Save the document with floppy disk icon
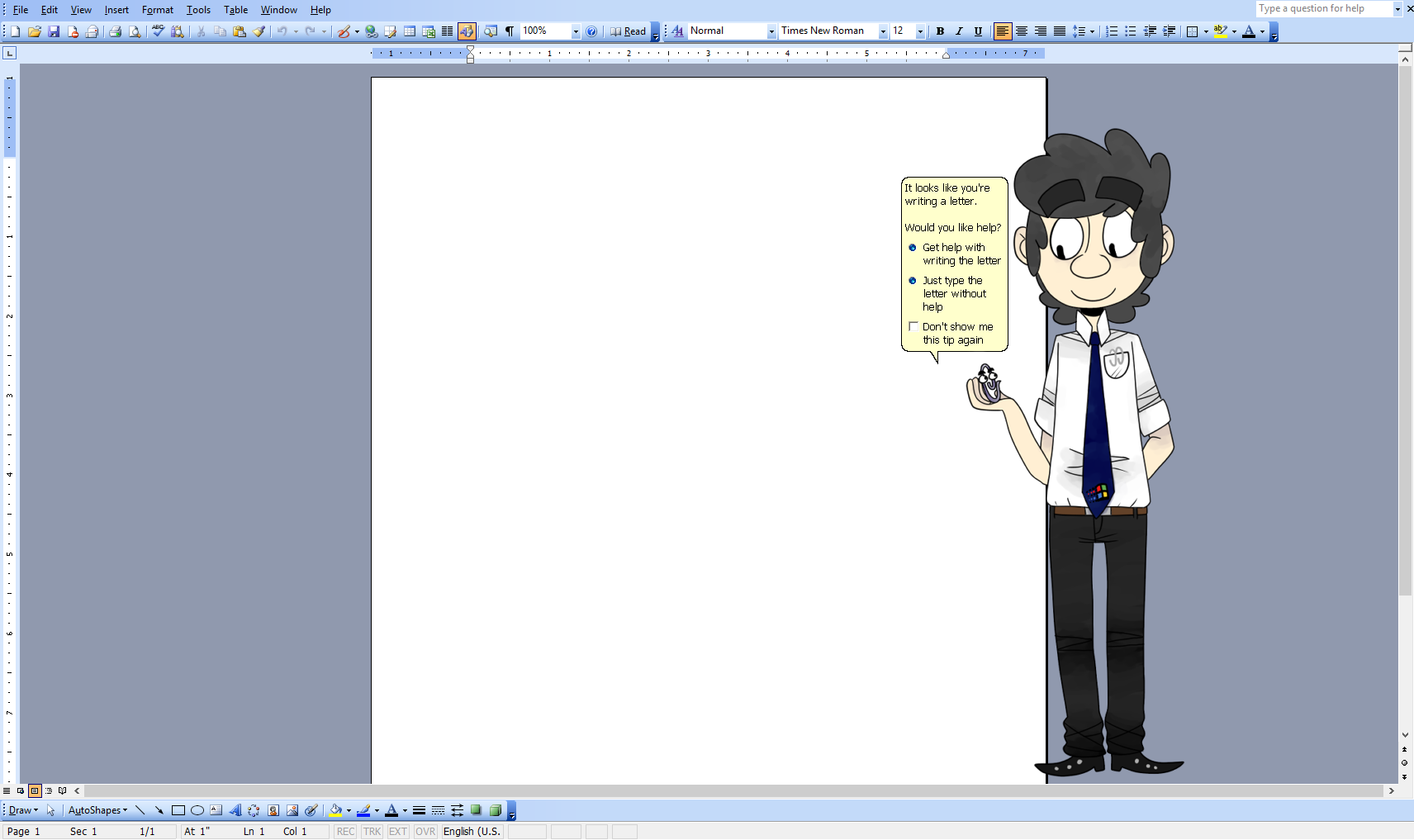This screenshot has width=1414, height=840. 54,31
